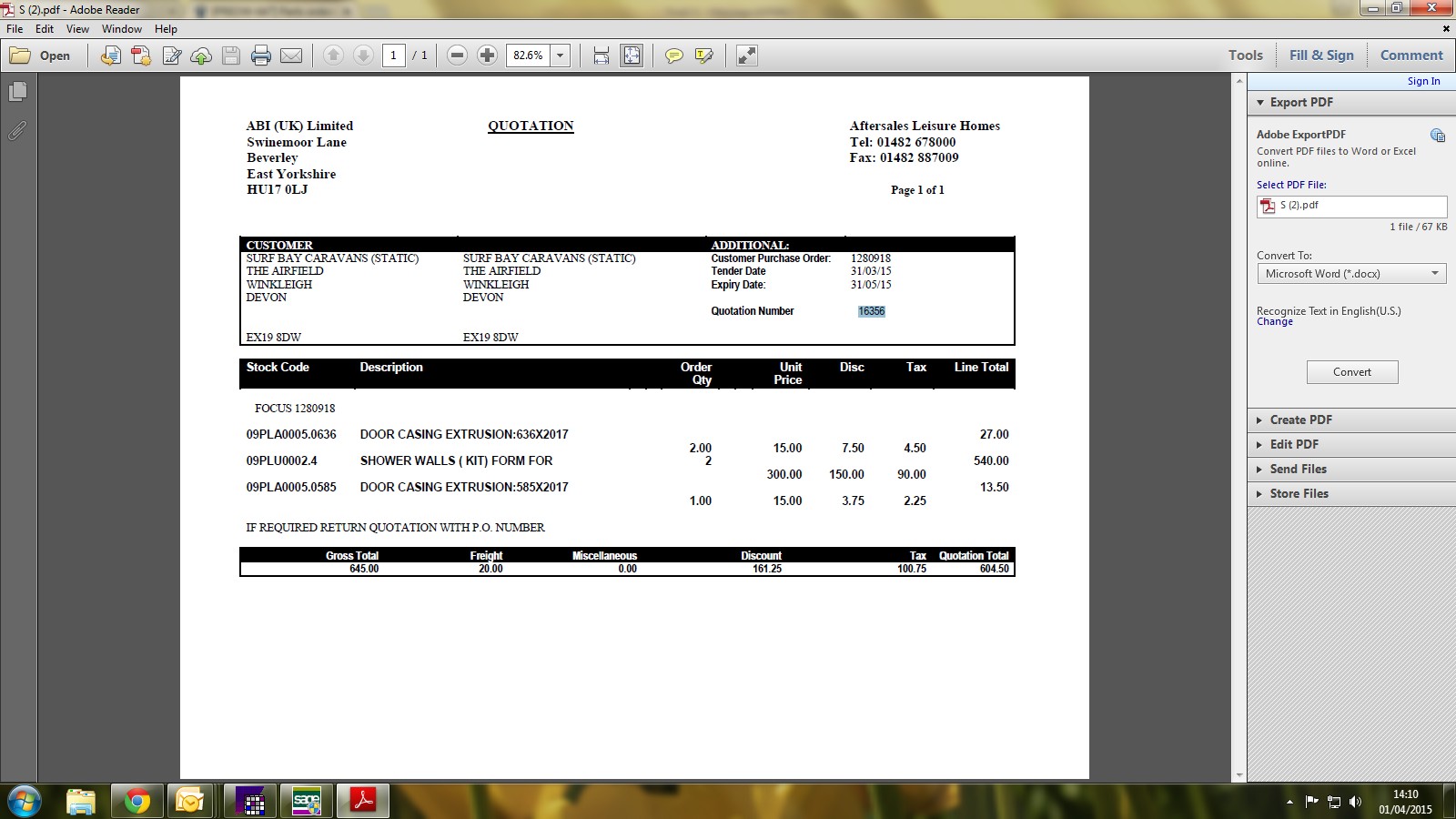Image resolution: width=1456 pixels, height=819 pixels.
Task: Click the quotation total value 604.50
Action: coord(994,569)
